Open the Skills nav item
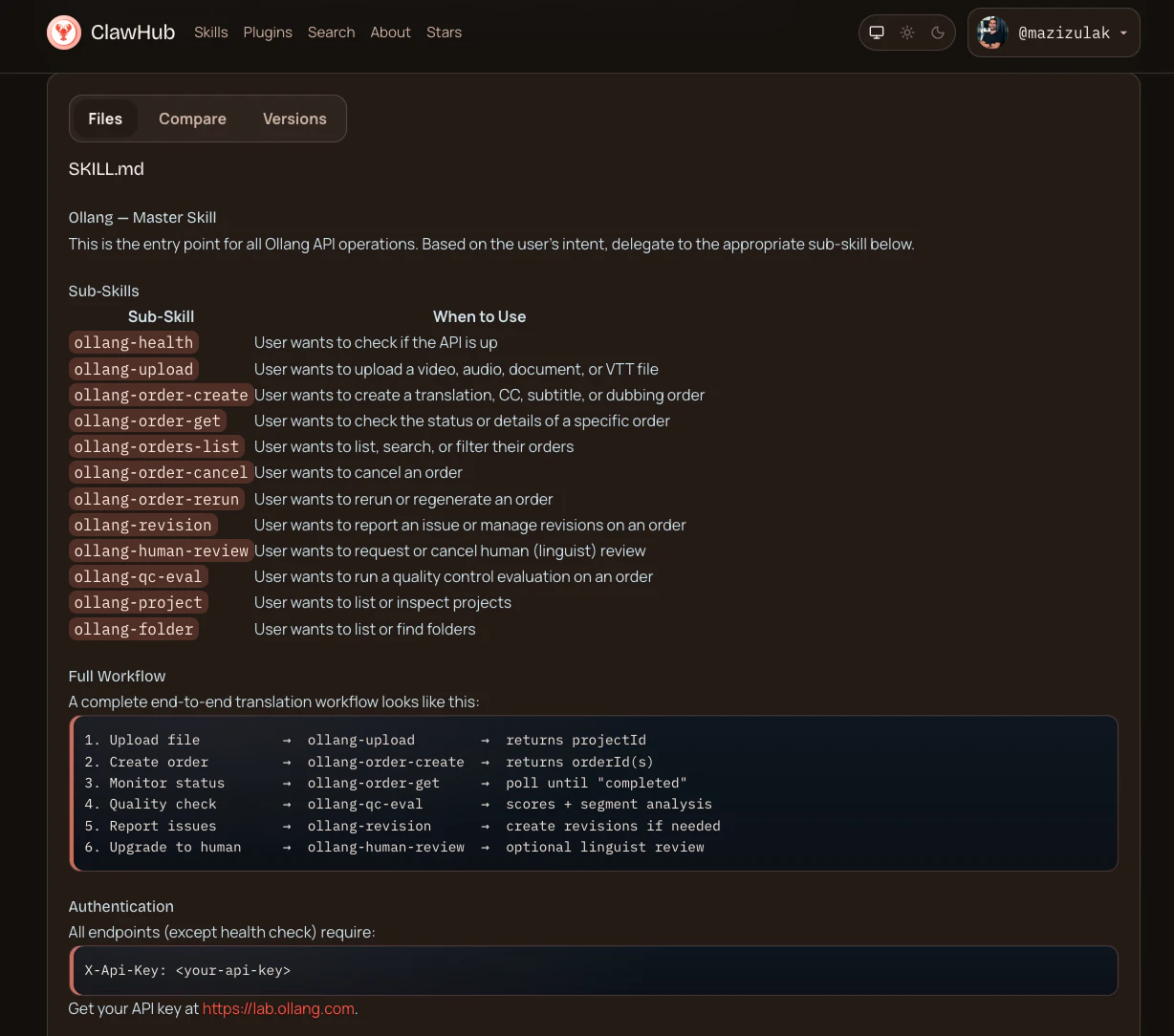 [211, 32]
